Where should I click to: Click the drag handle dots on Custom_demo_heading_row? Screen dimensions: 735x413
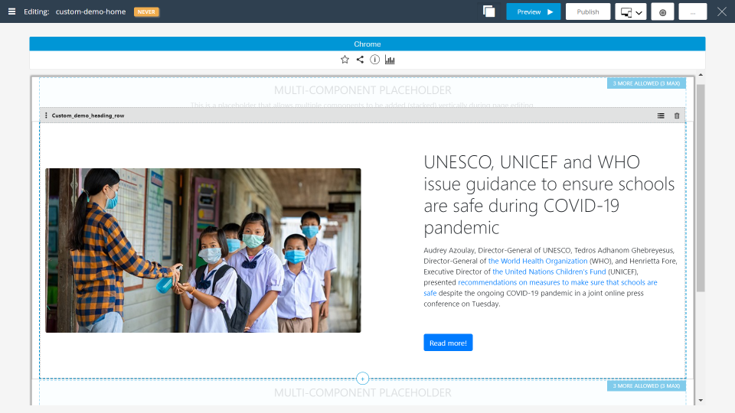[x=46, y=116]
